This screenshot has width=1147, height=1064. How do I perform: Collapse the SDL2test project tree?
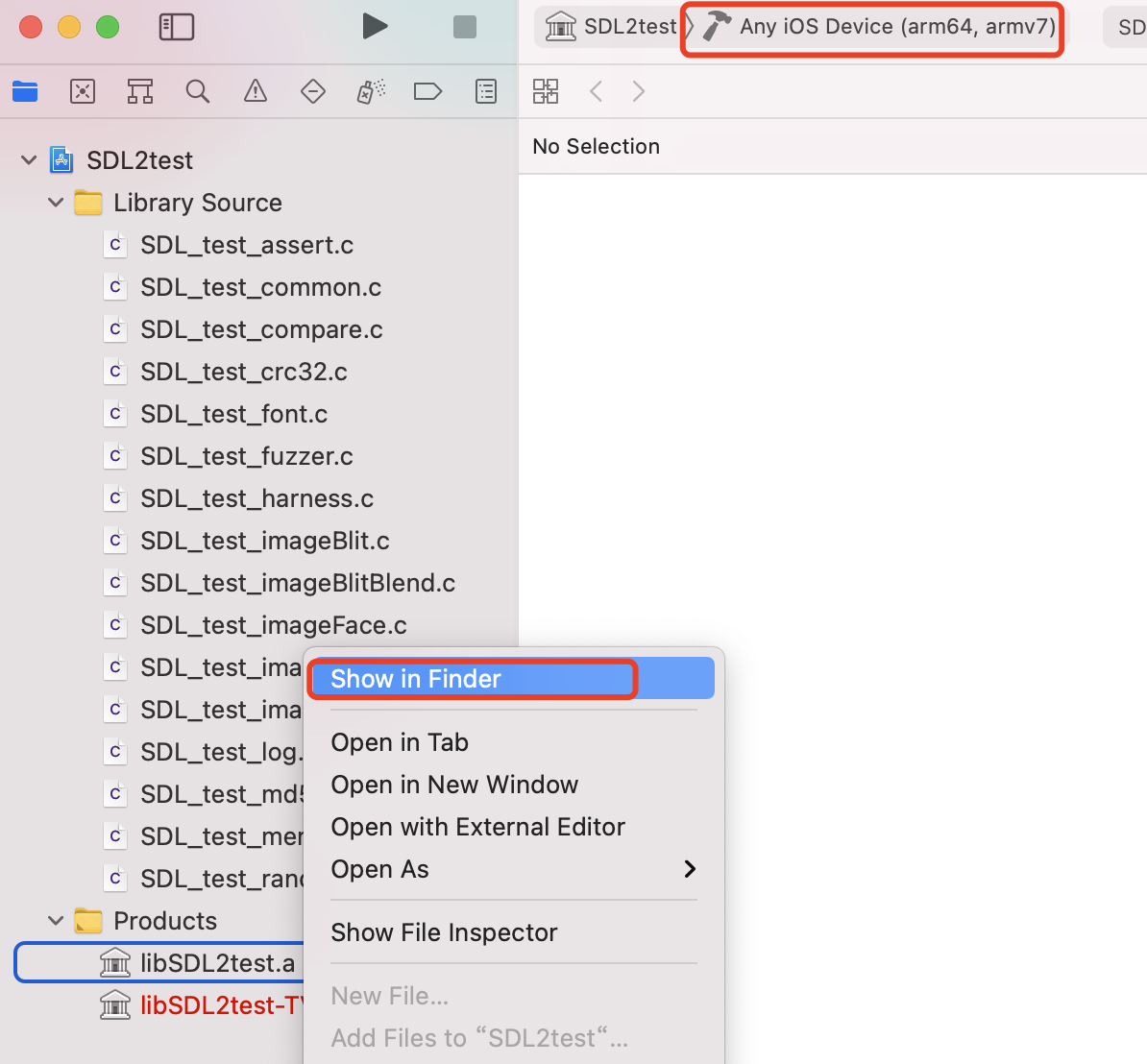[x=29, y=160]
